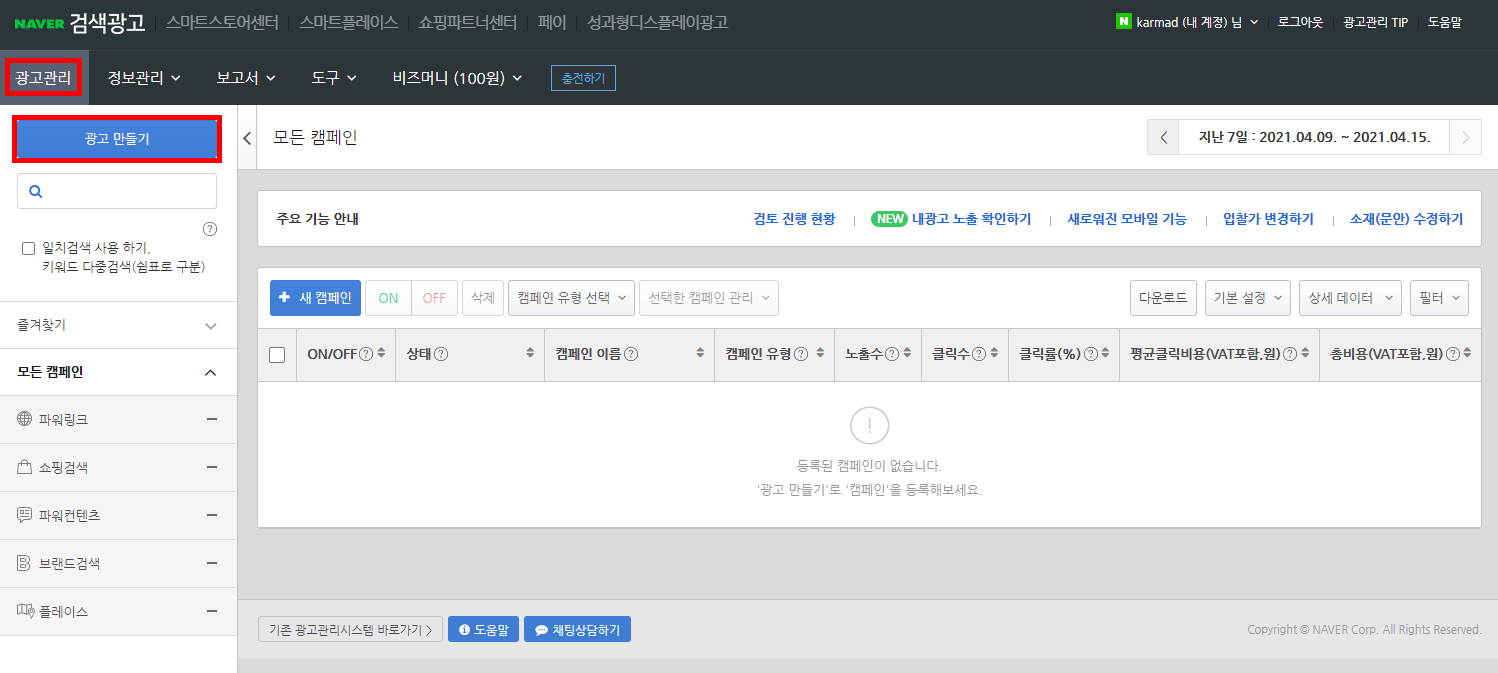Click help icon beside 클릭수 column
The image size is (1498, 673).
point(979,353)
